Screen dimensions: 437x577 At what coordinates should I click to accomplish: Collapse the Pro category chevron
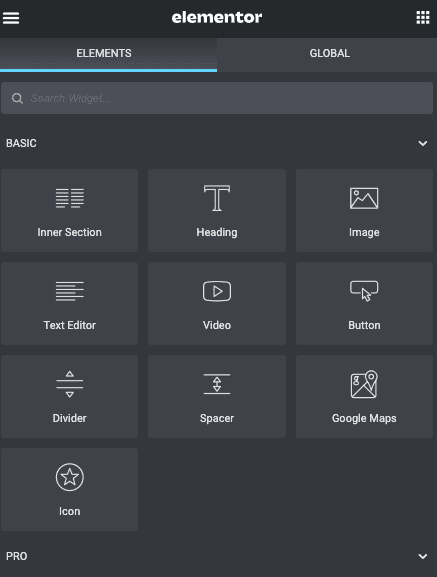pos(423,556)
